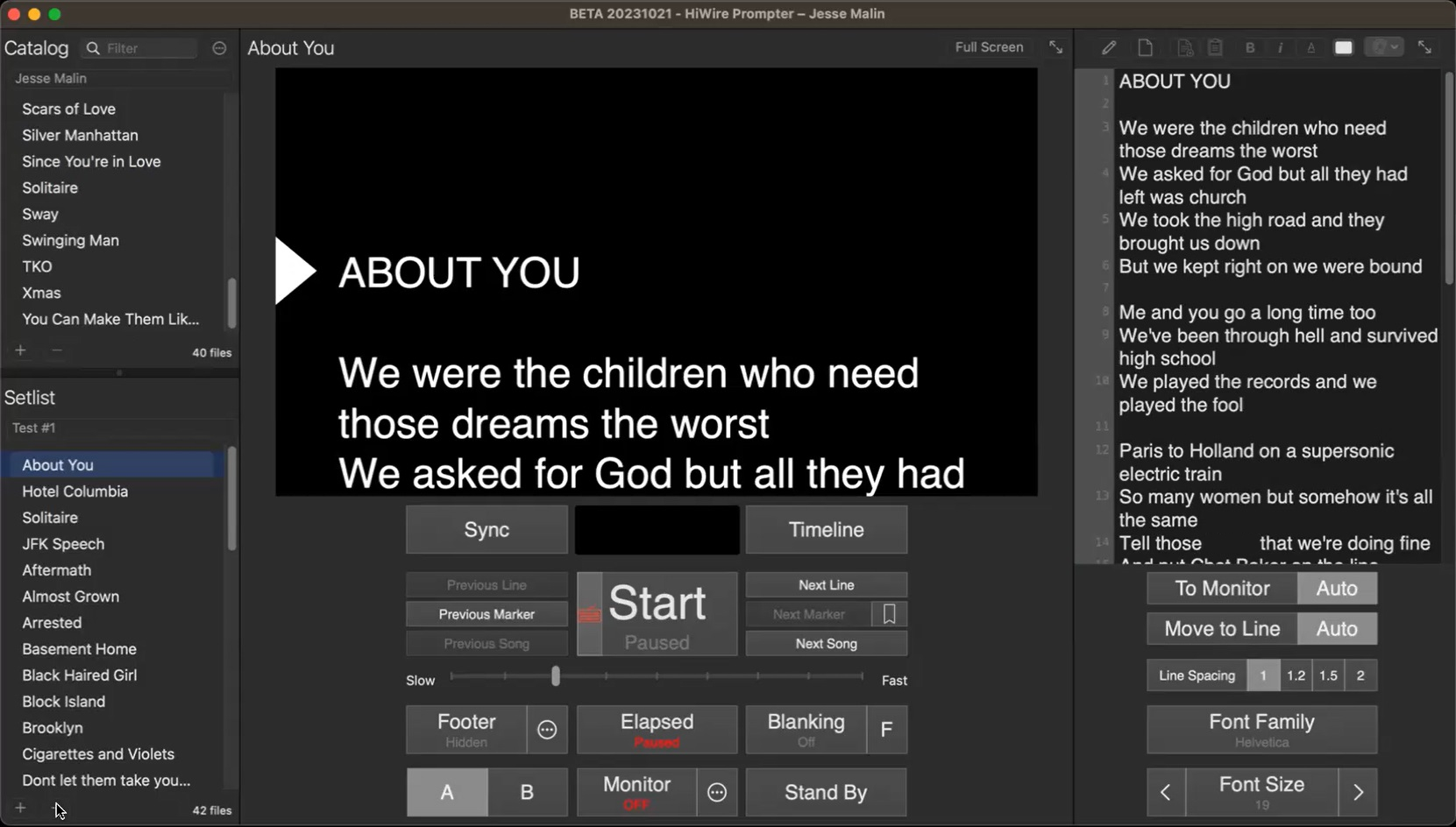Toggle Blanking on
Image resolution: width=1456 pixels, height=827 pixels.
click(806, 730)
